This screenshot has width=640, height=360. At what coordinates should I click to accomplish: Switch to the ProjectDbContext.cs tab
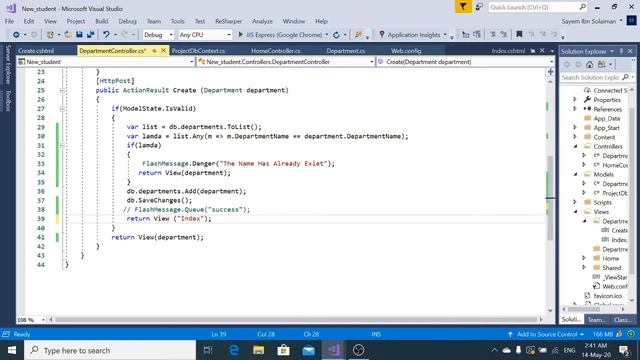coord(198,51)
